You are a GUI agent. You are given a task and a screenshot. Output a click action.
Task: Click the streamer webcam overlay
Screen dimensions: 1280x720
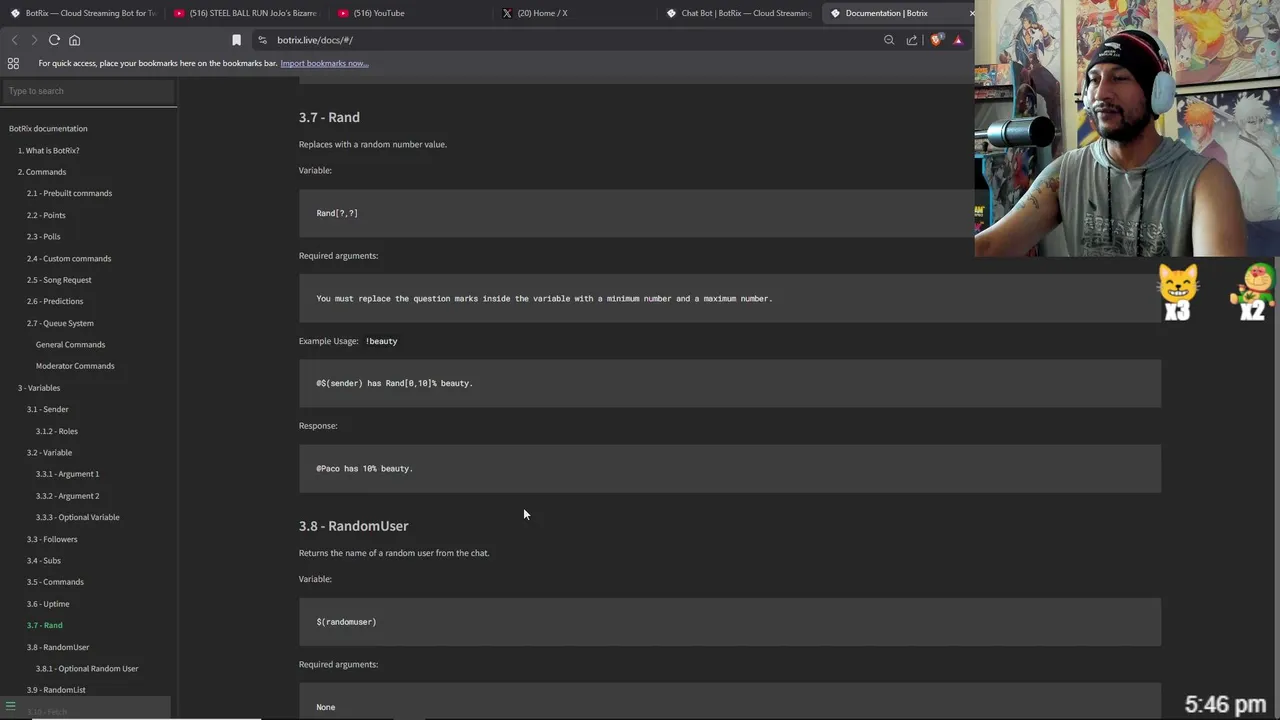click(1127, 128)
